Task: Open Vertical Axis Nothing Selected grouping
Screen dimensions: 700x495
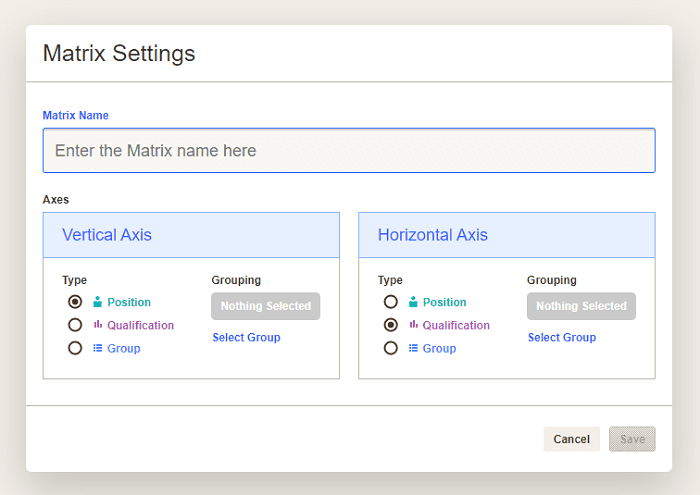Action: 266,306
